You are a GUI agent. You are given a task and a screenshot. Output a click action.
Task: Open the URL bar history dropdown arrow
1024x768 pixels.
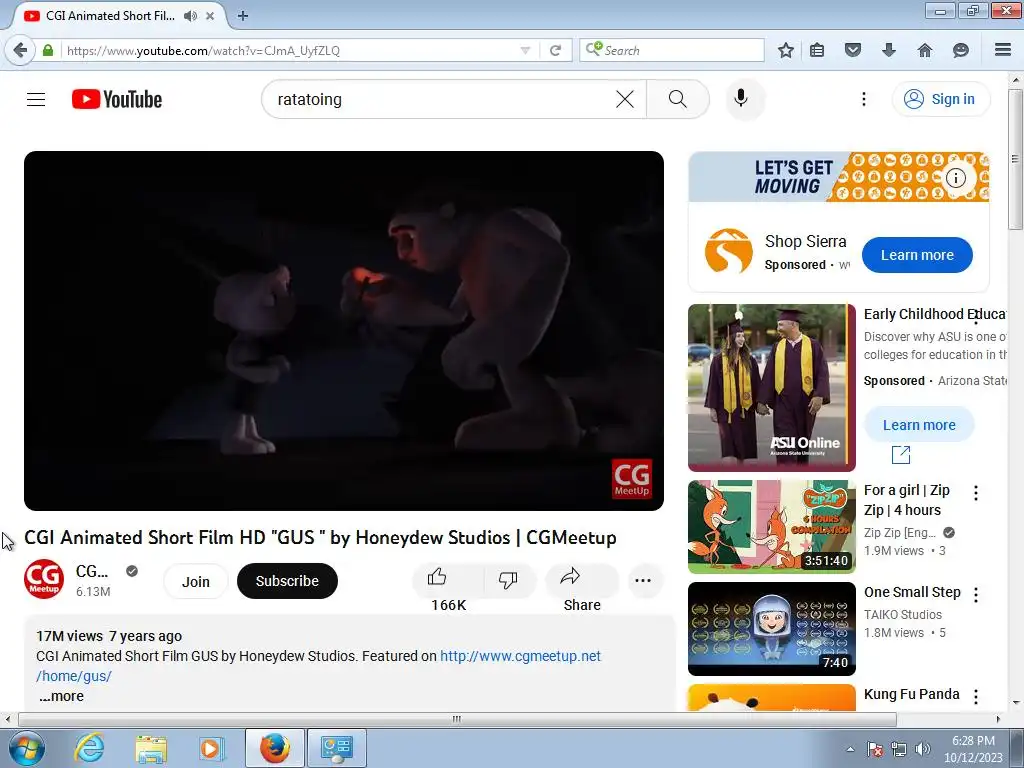(x=525, y=50)
